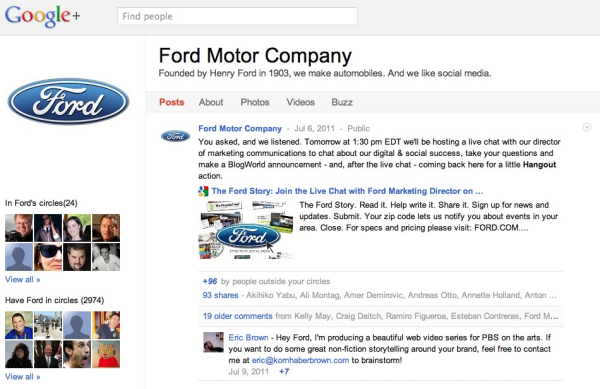Open the Ford Story preview thumbnail

(x=246, y=230)
